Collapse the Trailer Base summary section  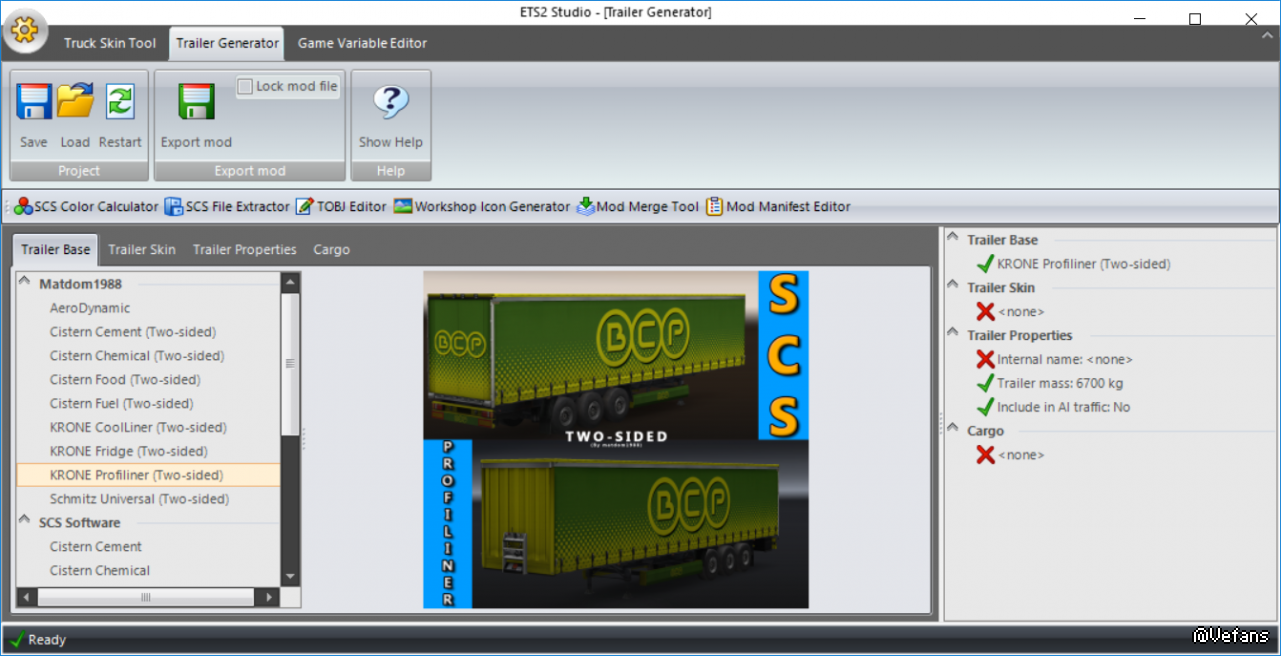(x=953, y=239)
